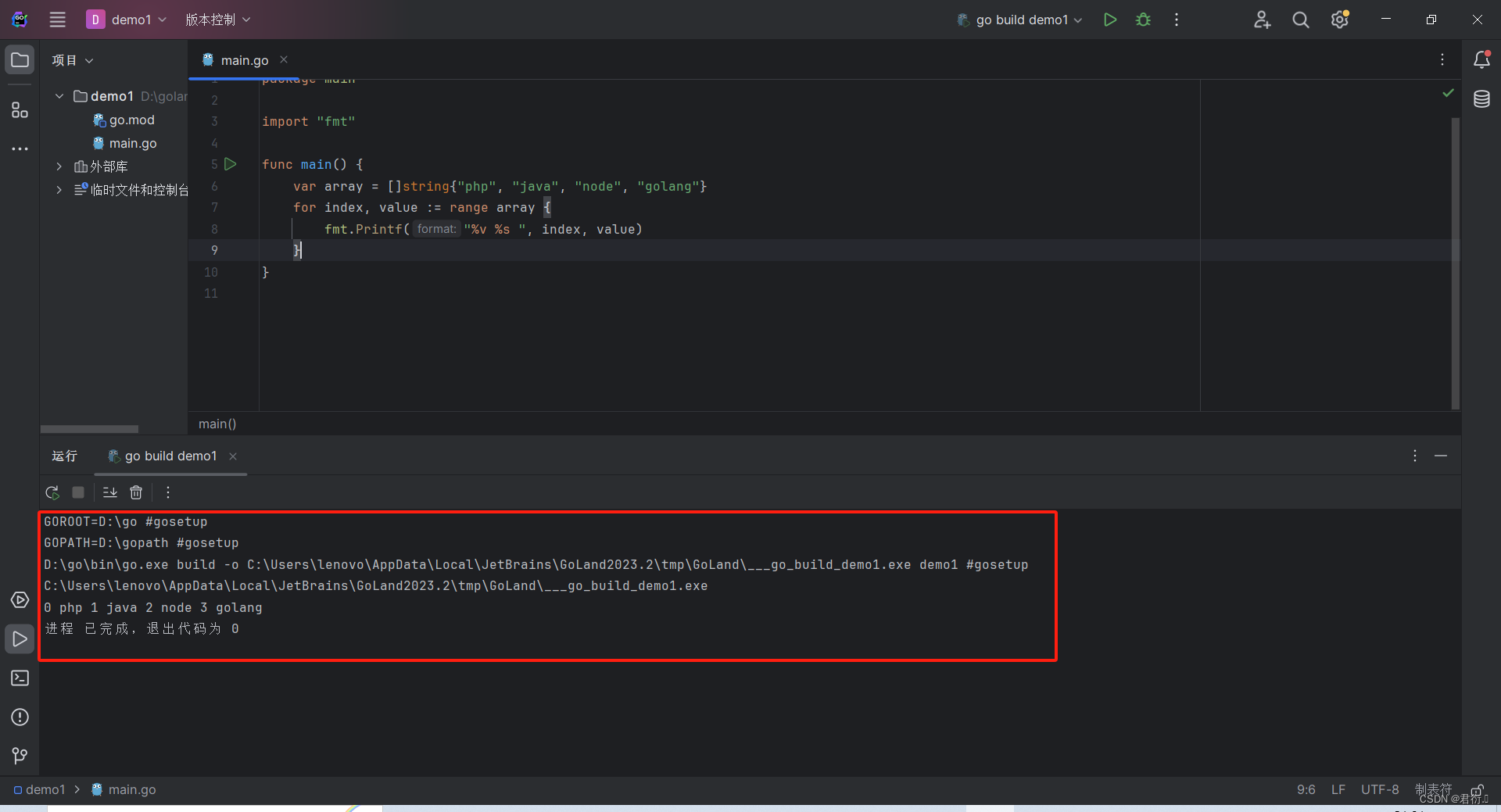The width and height of the screenshot is (1501, 812).
Task: Toggle scroll to end of output
Action: coord(110,492)
